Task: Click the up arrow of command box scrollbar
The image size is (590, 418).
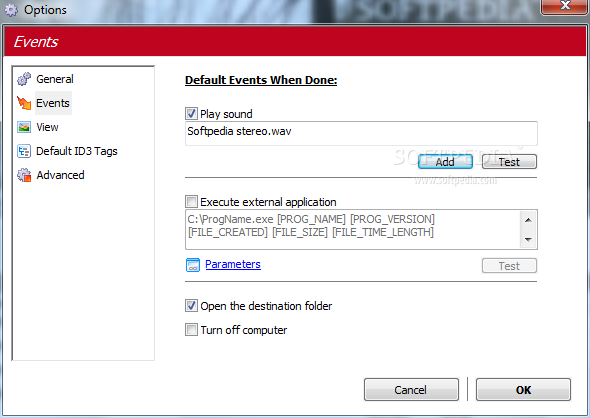Action: coord(528,220)
